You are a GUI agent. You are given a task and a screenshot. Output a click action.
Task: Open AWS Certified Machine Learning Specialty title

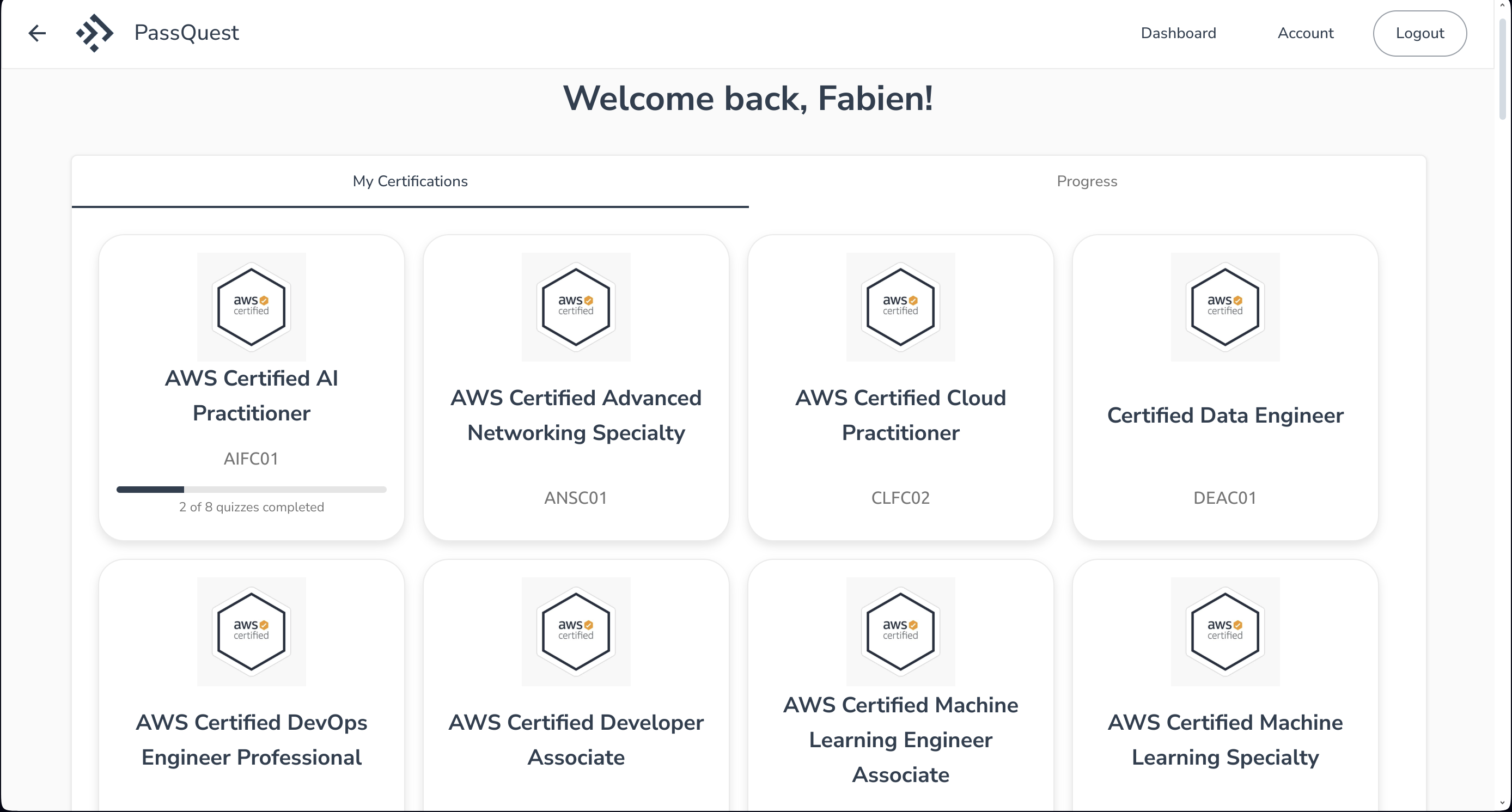pos(1225,740)
